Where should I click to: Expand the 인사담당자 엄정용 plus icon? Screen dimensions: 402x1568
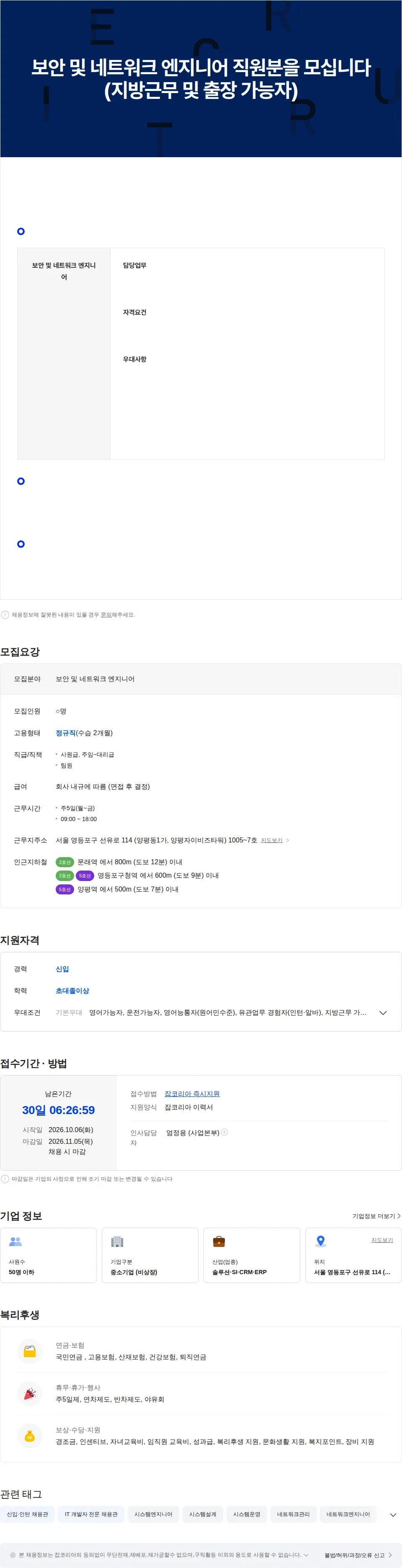point(224,1132)
